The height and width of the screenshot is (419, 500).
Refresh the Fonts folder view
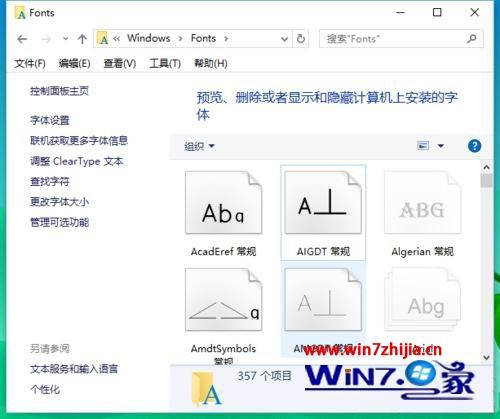pyautogui.click(x=301, y=39)
